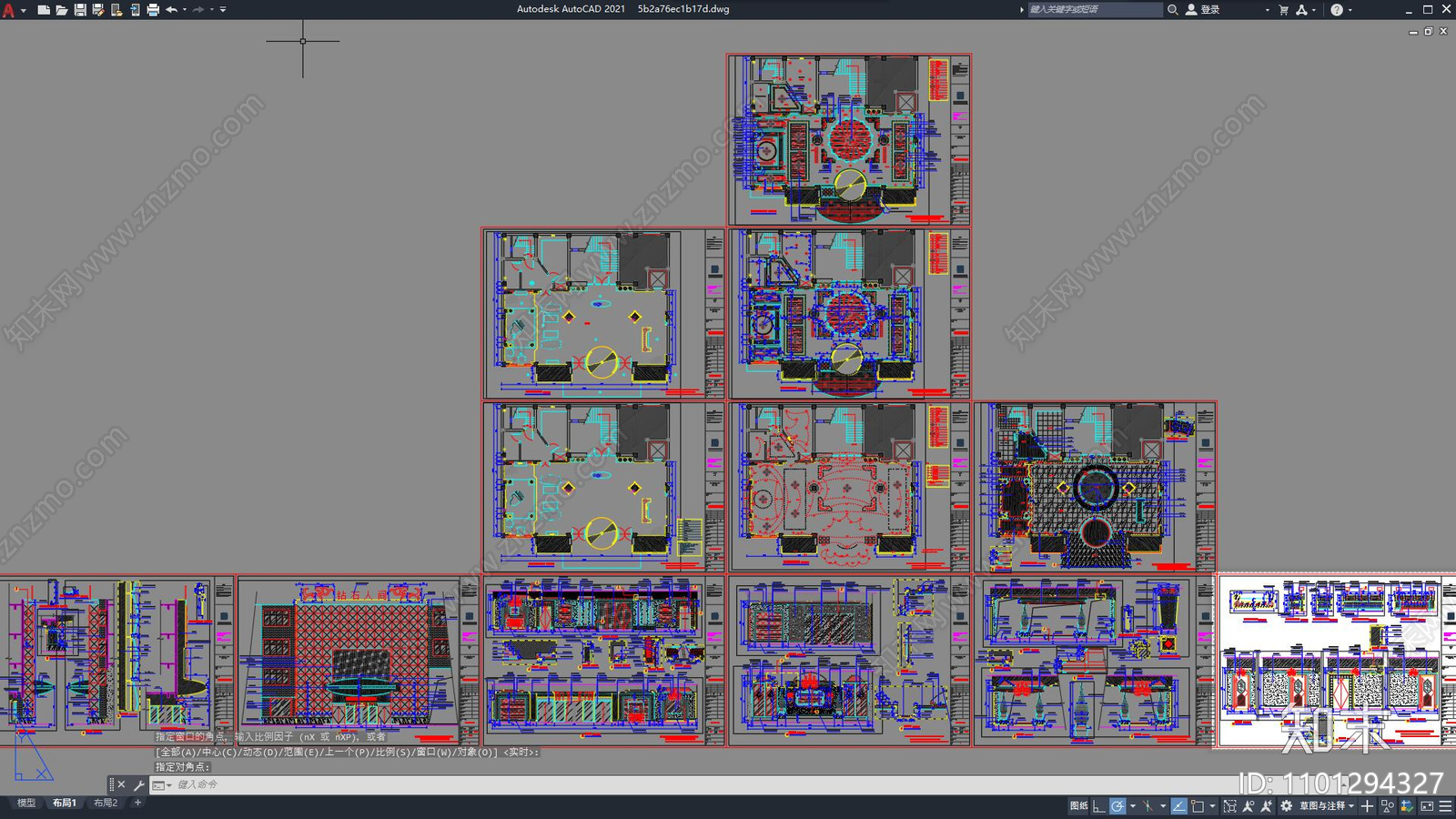The height and width of the screenshot is (819, 1456).
Task: Toggle maximize viewport status icon
Action: (x=1229, y=805)
